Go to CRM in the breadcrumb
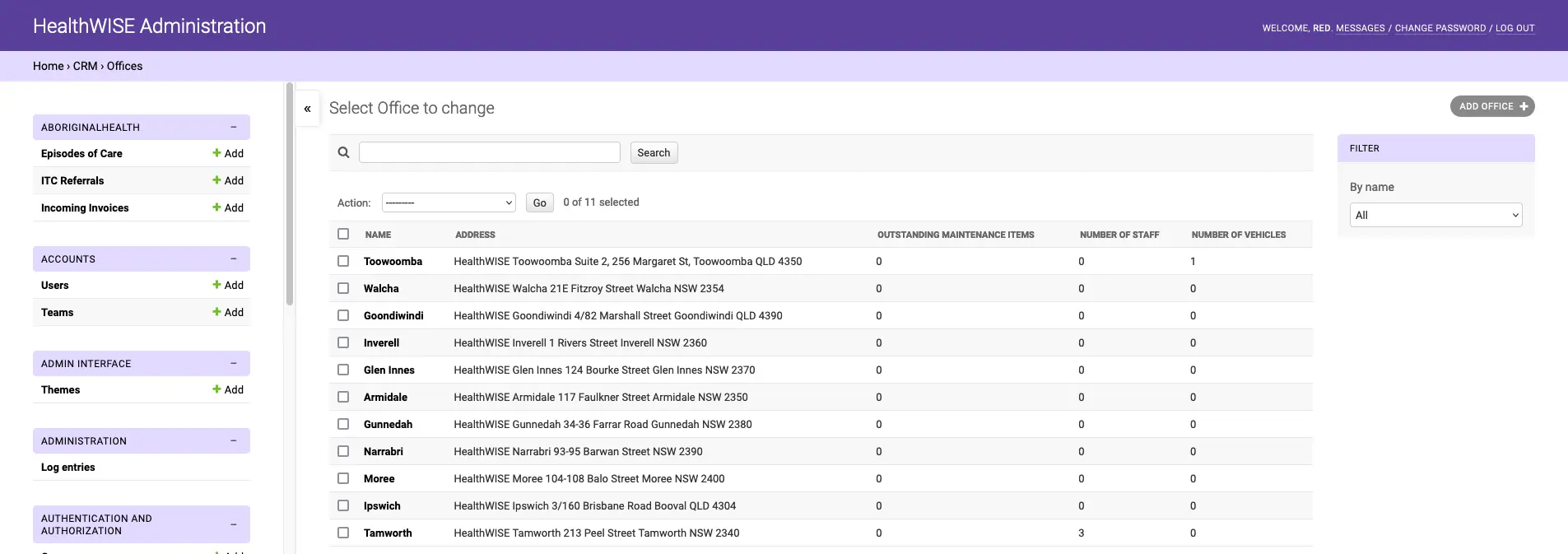 click(x=85, y=66)
